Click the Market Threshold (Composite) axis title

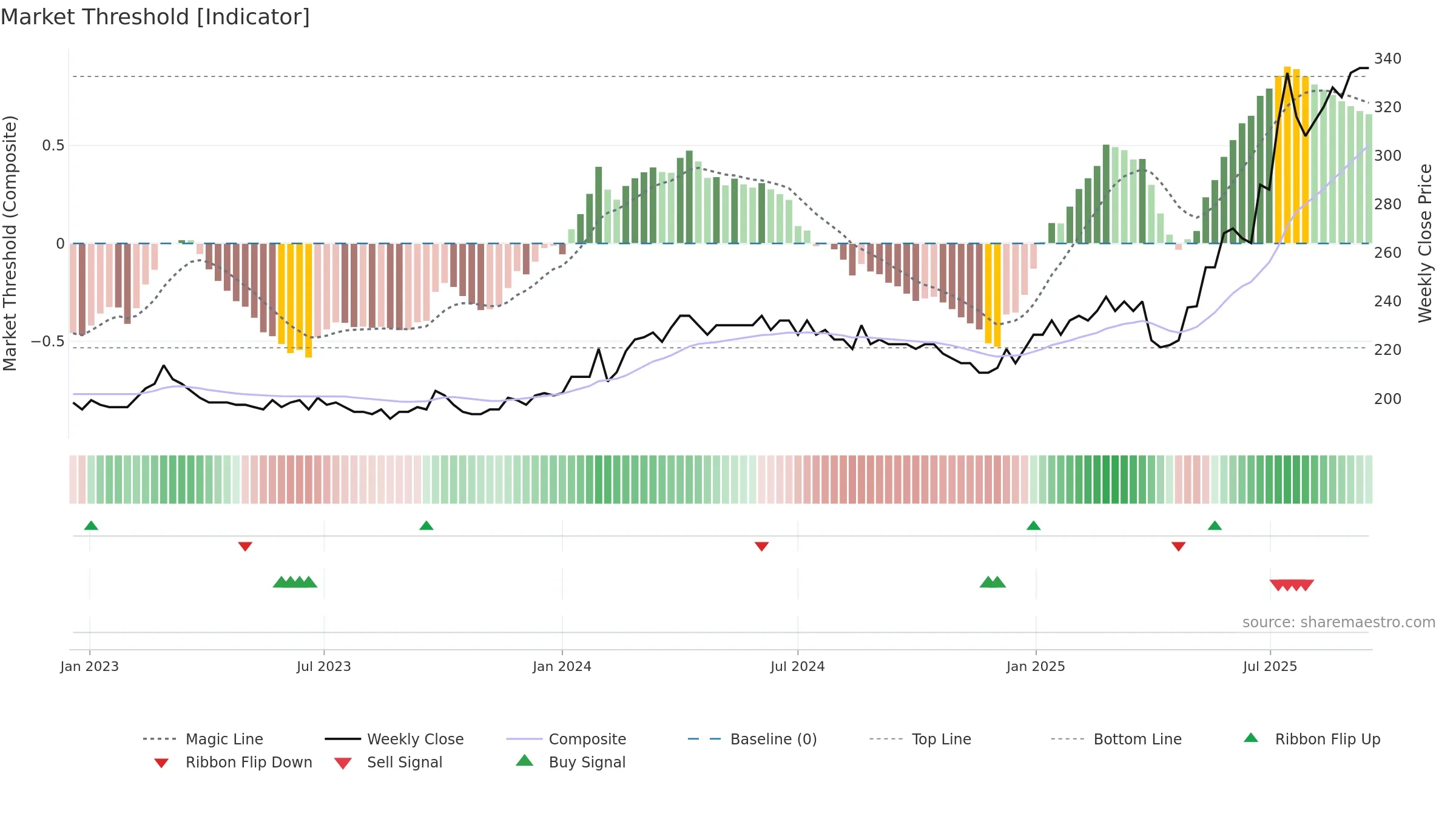[10, 243]
